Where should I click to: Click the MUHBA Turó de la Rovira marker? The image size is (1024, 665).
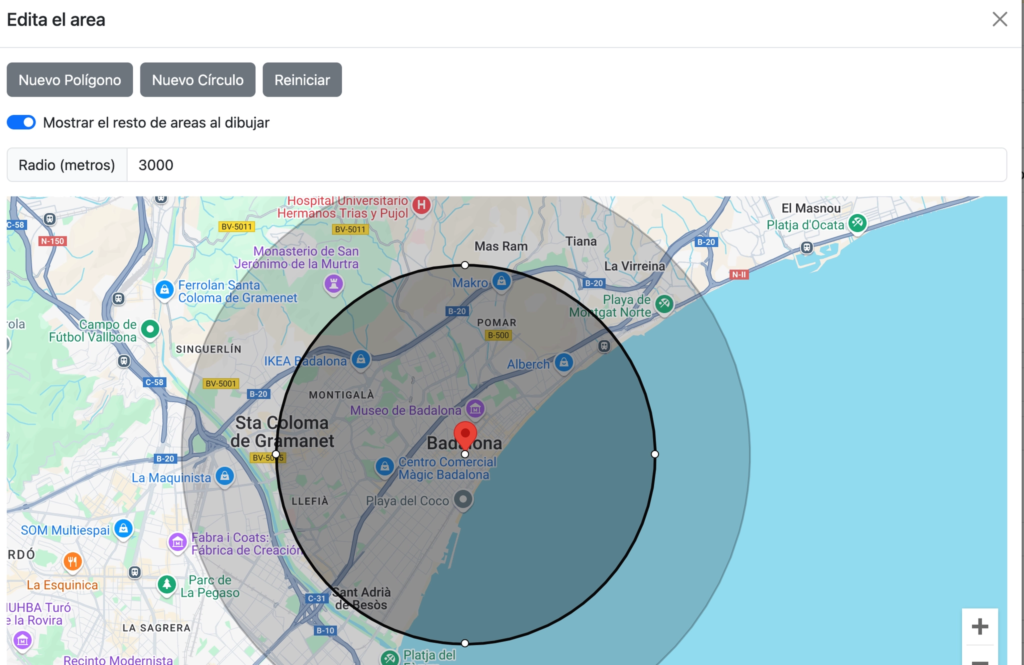[23, 640]
